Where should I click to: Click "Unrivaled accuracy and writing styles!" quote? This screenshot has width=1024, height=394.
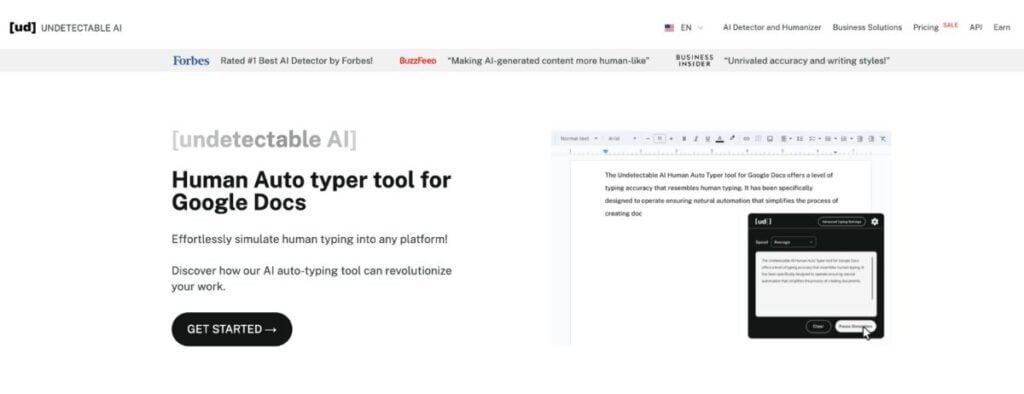pos(807,61)
